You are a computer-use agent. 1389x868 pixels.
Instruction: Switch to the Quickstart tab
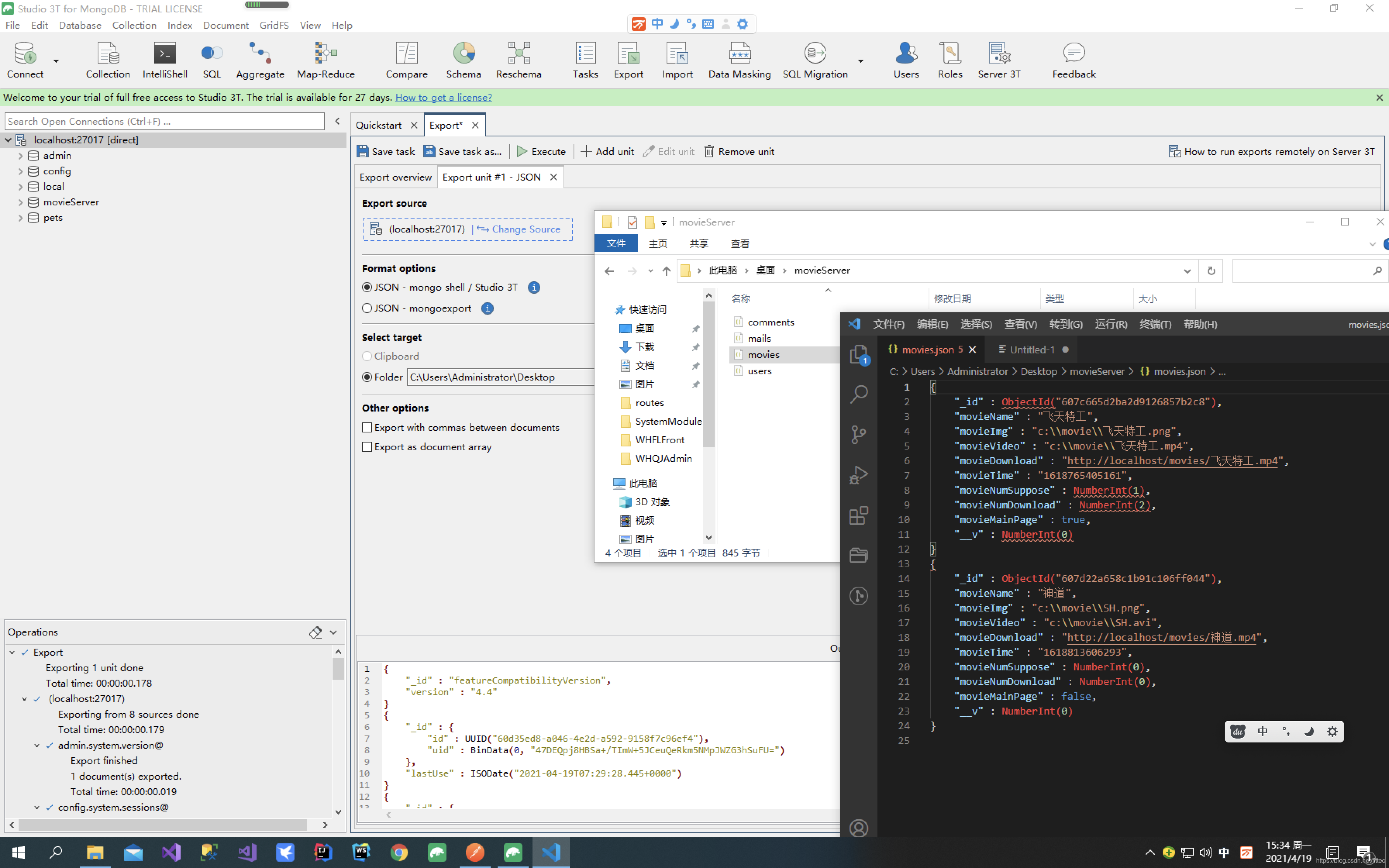pos(378,125)
